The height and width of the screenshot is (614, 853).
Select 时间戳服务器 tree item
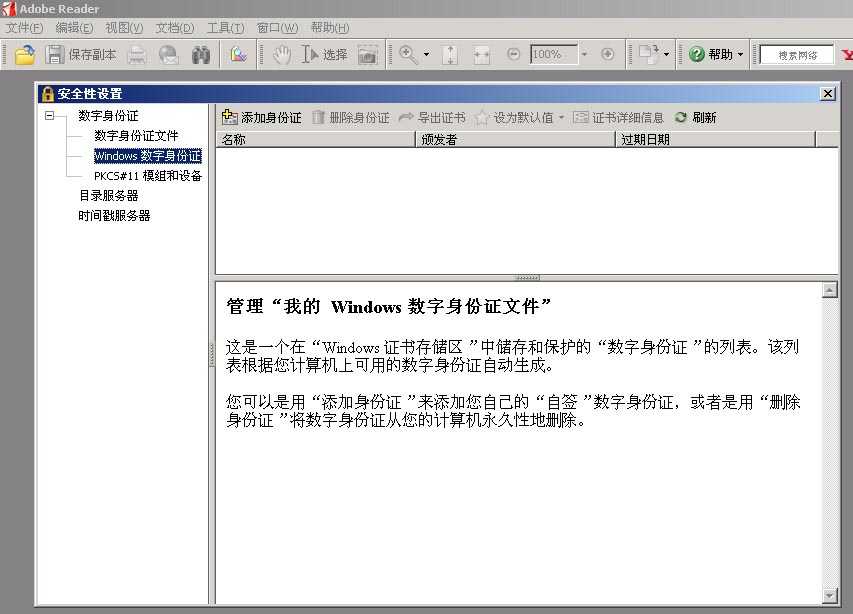tap(114, 215)
